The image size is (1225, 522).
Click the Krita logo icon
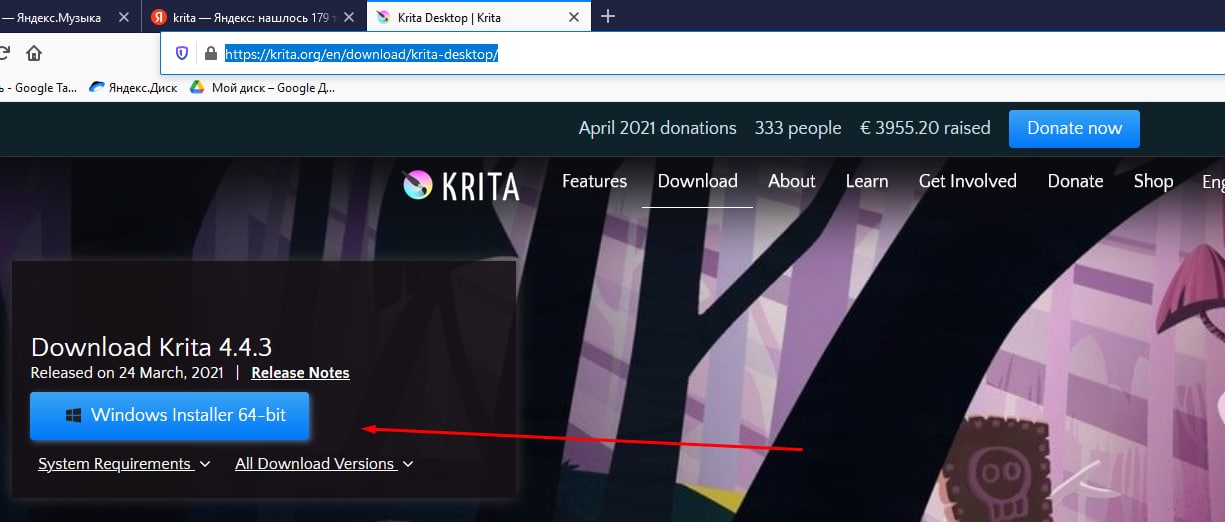(417, 185)
